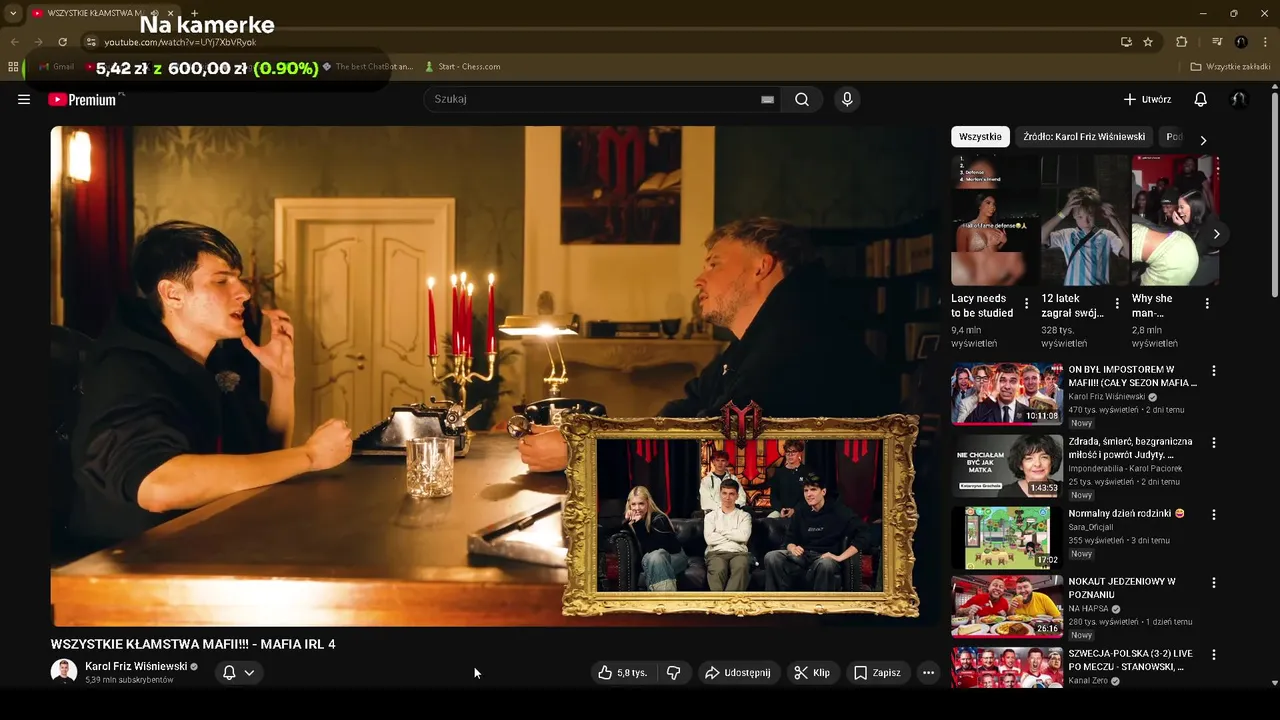Open a new browser tab
Image resolution: width=1280 pixels, height=720 pixels.
click(x=194, y=13)
